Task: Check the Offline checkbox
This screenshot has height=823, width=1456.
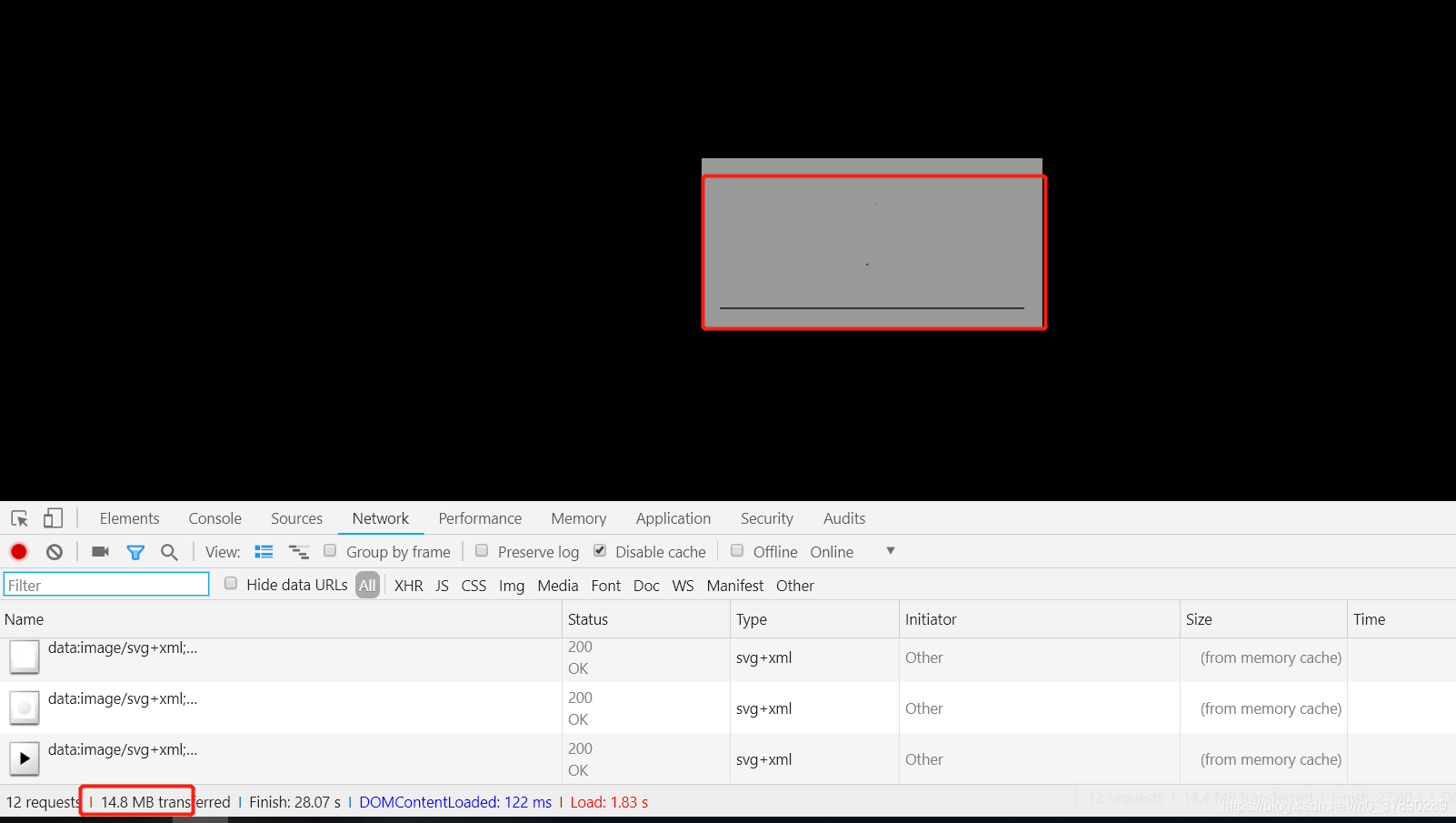Action: [737, 550]
